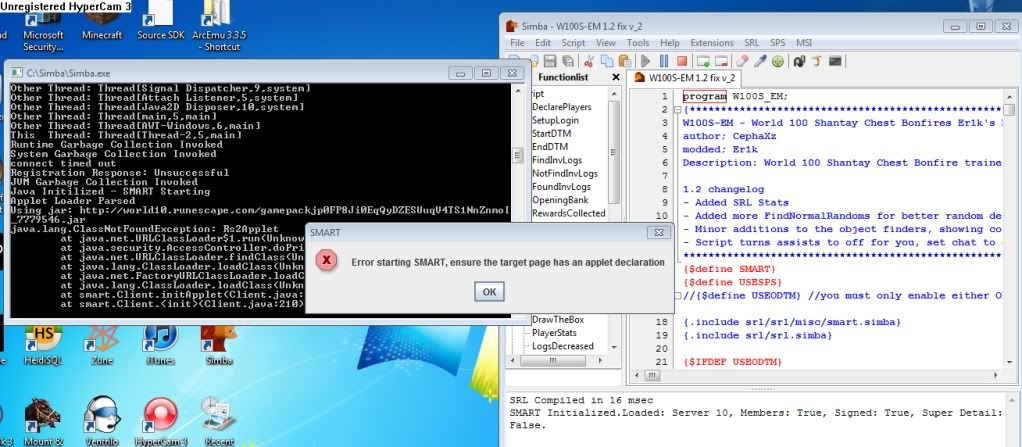Click OK in the SMART error dialog

click(489, 291)
